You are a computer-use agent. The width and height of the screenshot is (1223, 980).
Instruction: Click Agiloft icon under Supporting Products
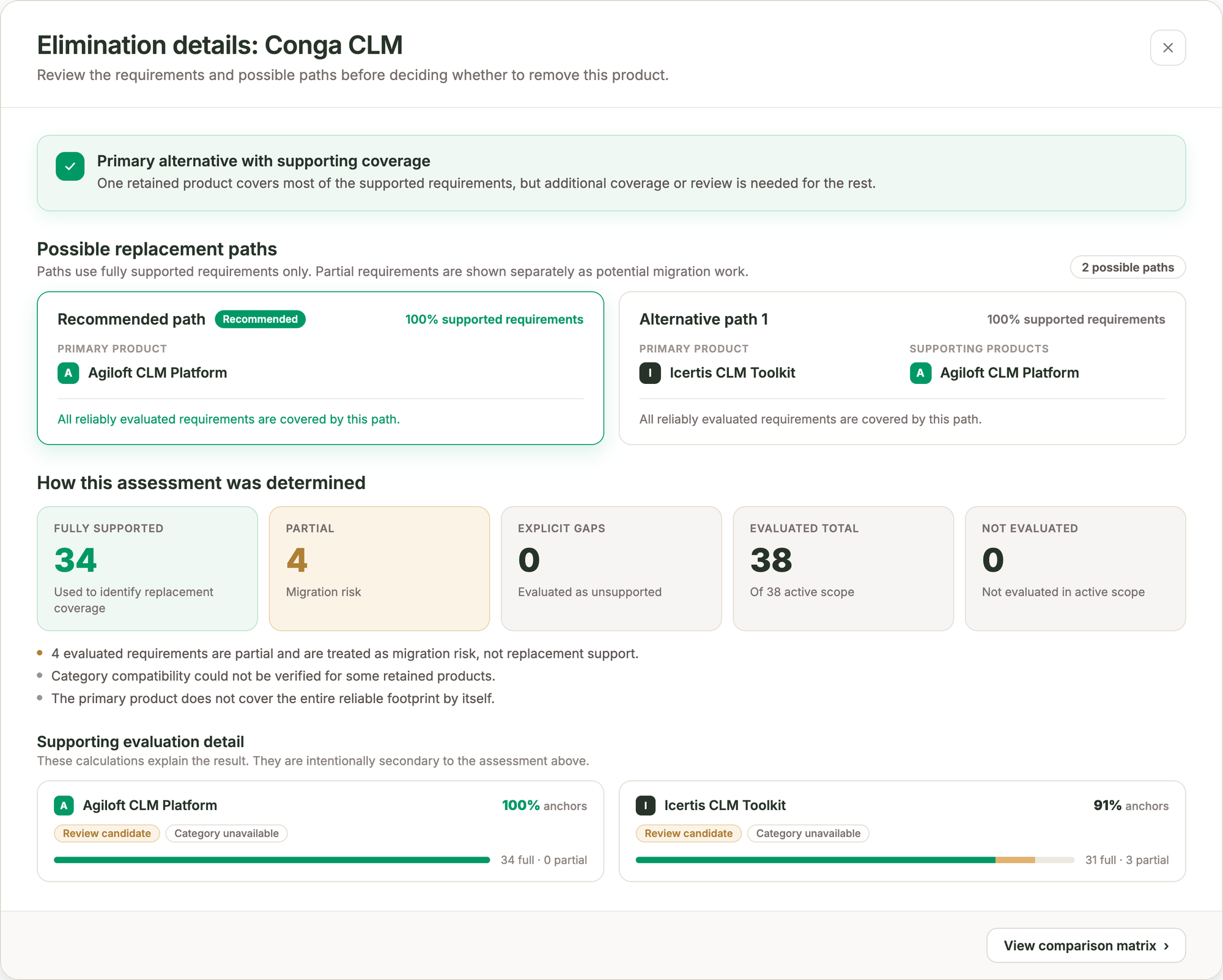click(x=920, y=373)
